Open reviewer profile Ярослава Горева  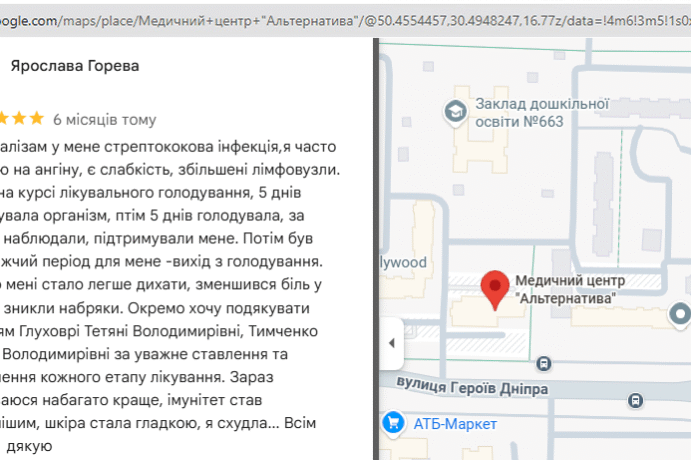[x=74, y=66]
